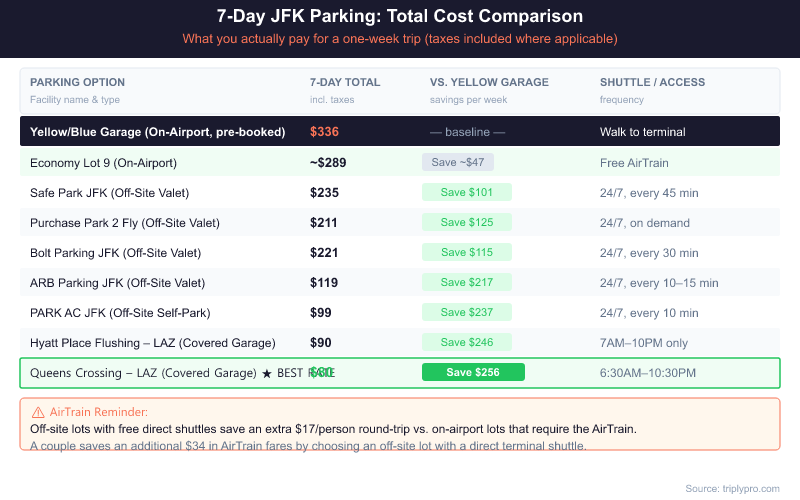Click the Shuttle / Access column header
The height and width of the screenshot is (500, 800).
pos(652,82)
